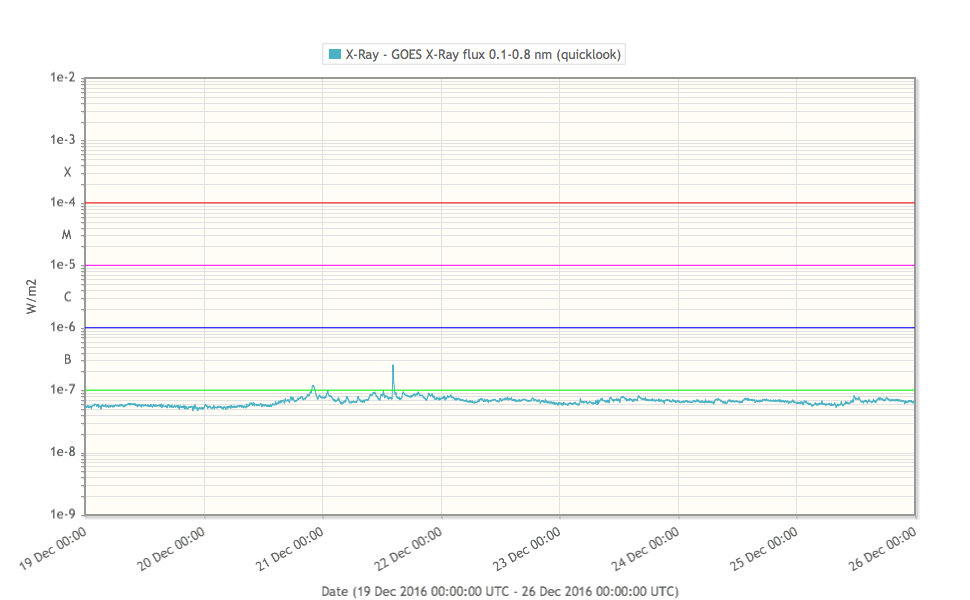Select the "1e-7" y-axis label
The height and width of the screenshot is (600, 970).
[62, 390]
